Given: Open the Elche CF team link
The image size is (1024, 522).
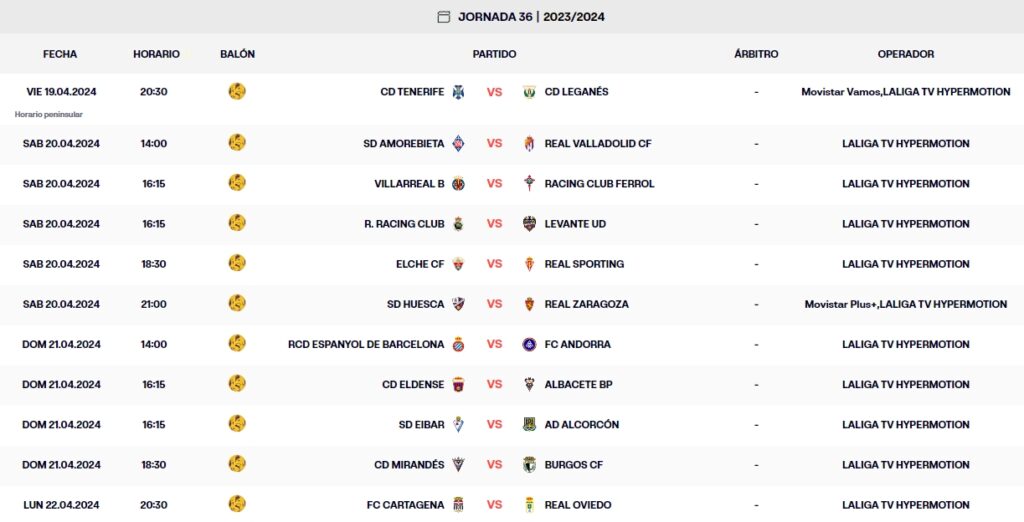Looking at the screenshot, I should pyautogui.click(x=420, y=264).
